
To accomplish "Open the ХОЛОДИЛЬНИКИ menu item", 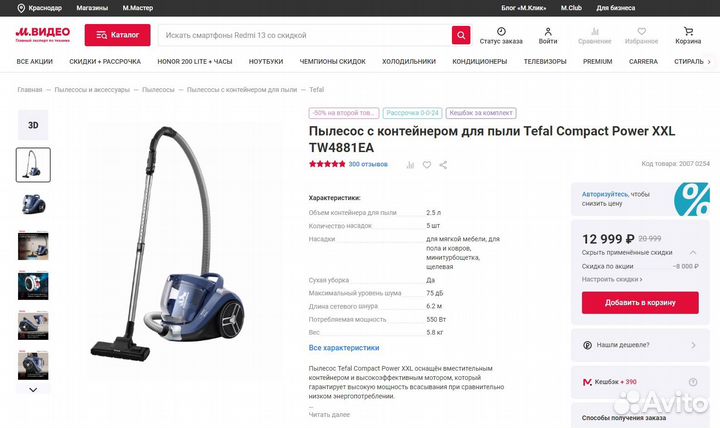I will (409, 62).
